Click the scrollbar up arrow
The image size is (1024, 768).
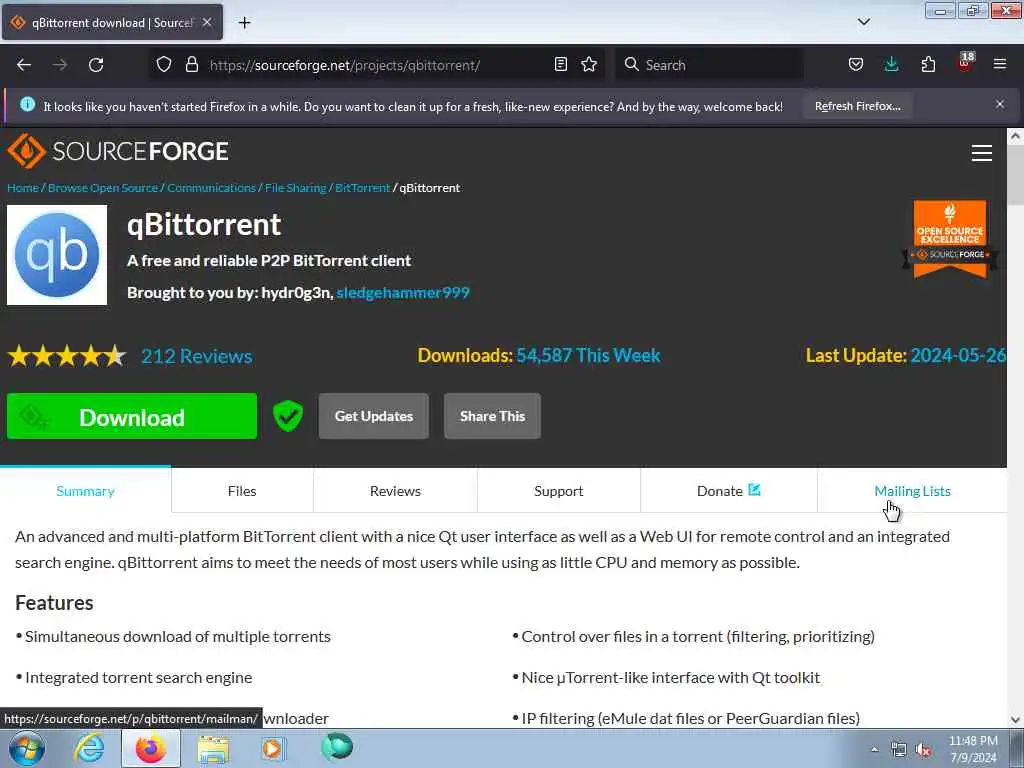pos(1015,136)
